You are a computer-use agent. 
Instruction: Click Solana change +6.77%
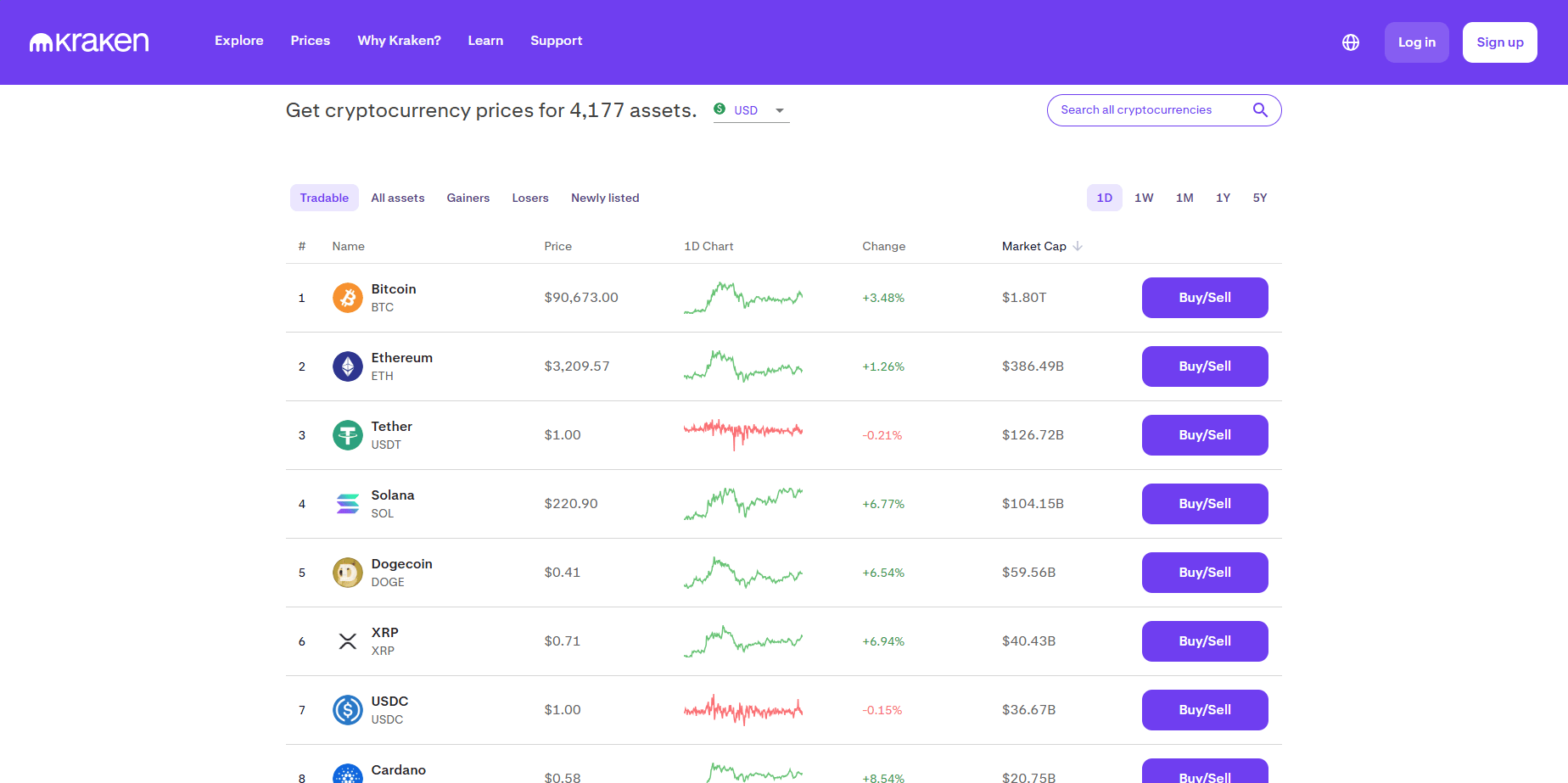click(883, 504)
